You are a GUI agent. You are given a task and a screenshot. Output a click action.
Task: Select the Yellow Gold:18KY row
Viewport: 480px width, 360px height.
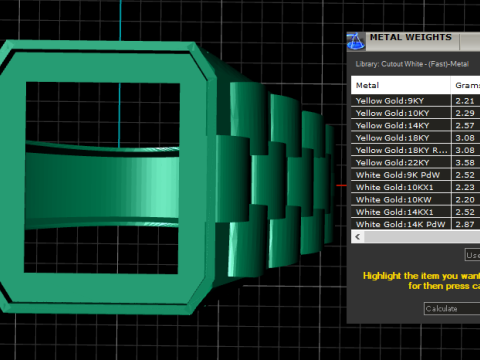tap(415, 138)
